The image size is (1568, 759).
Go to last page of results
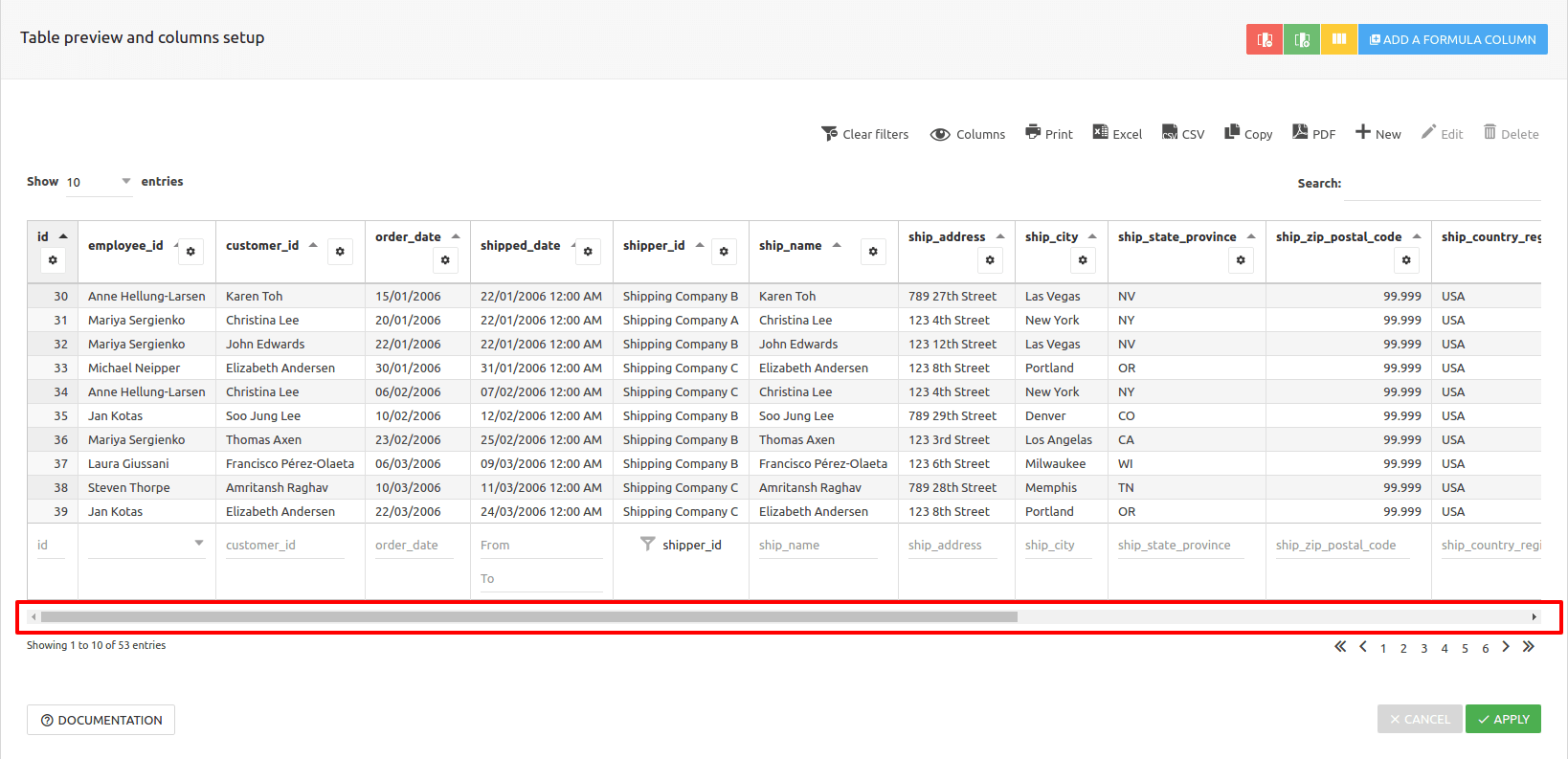pyautogui.click(x=1529, y=647)
